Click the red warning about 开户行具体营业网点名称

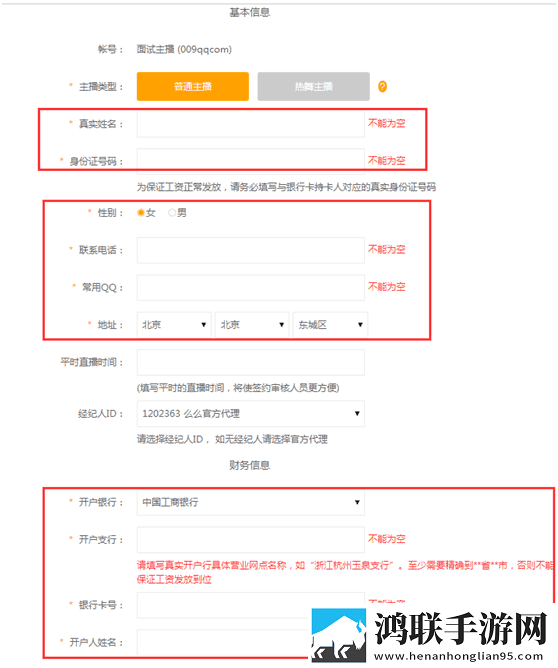[x=345, y=572]
